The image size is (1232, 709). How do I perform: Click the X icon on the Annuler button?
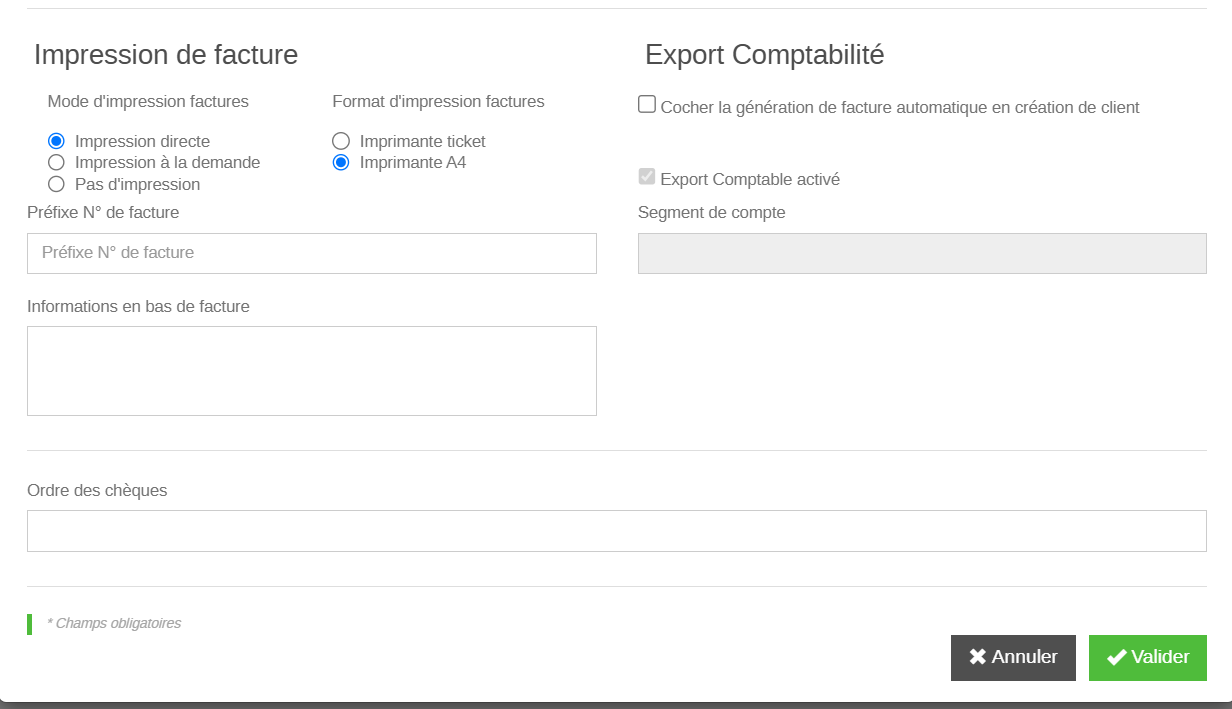tap(977, 657)
